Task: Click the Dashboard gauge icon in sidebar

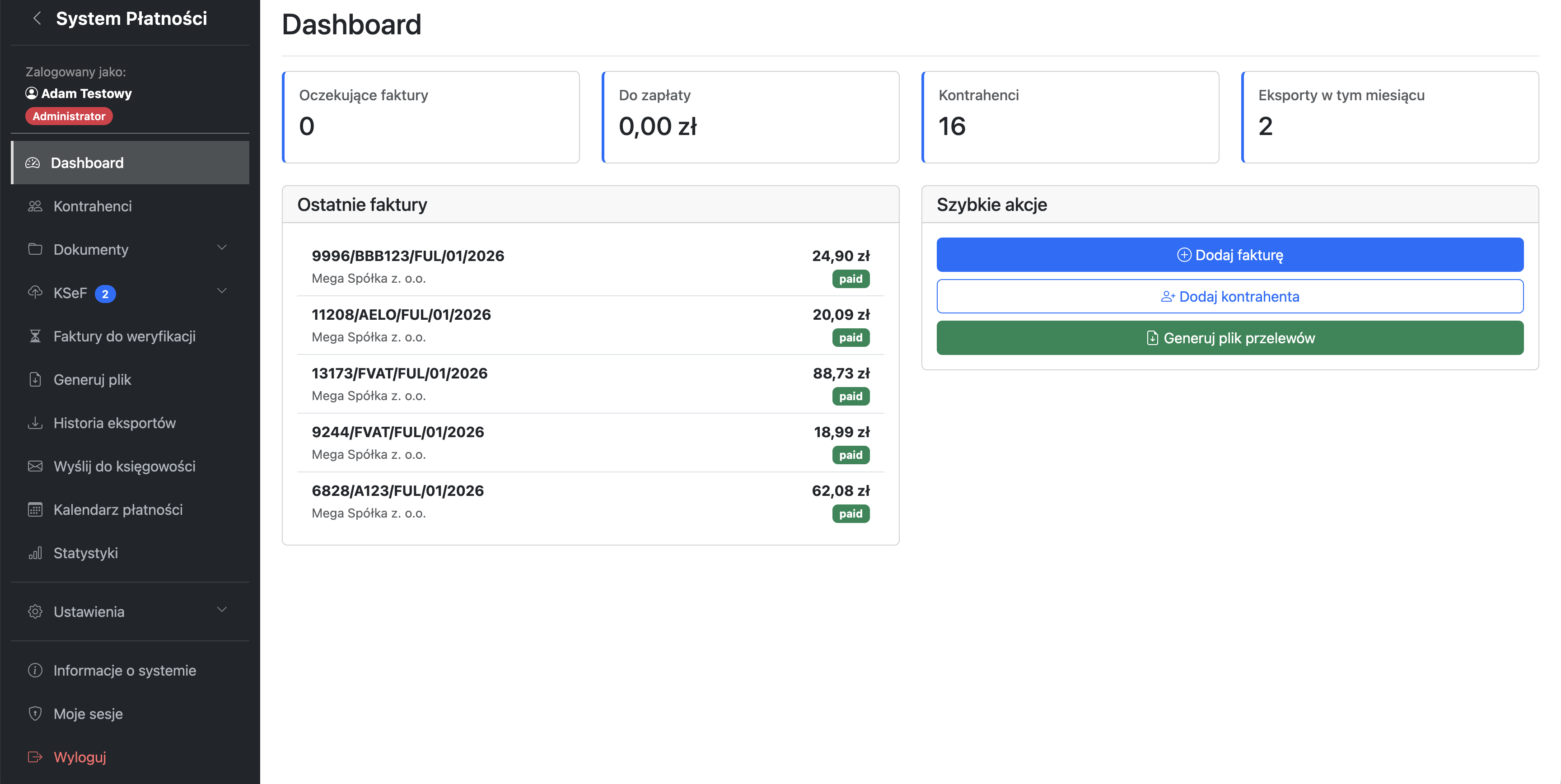Action: coord(33,163)
